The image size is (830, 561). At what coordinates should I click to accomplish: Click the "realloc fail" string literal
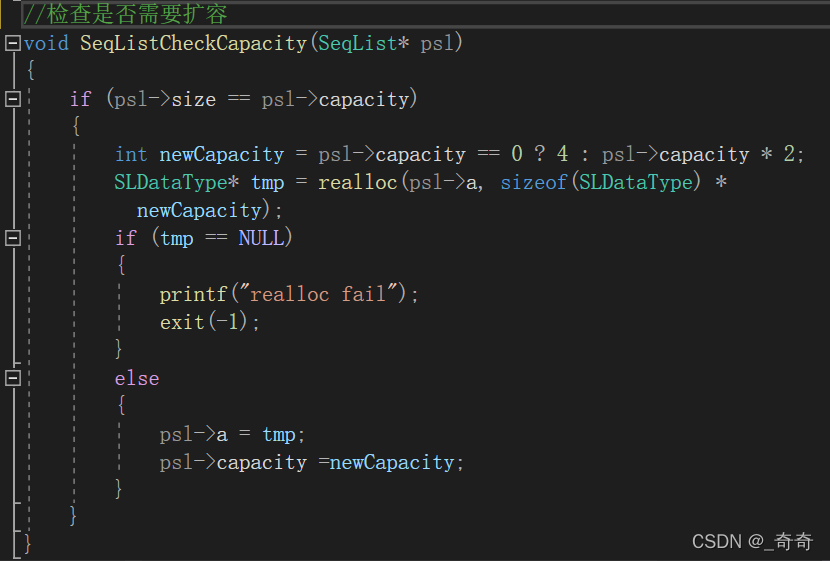click(318, 294)
